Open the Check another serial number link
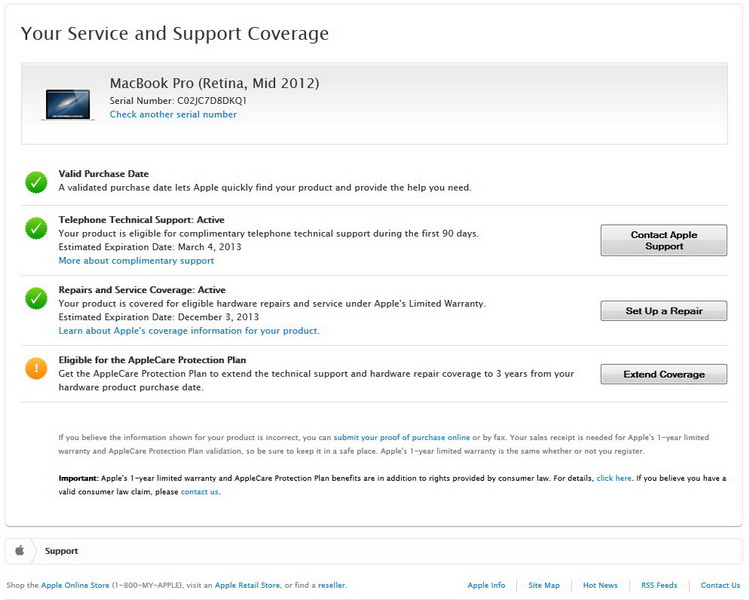Image resolution: width=749 pixels, height=600 pixels. coord(173,115)
